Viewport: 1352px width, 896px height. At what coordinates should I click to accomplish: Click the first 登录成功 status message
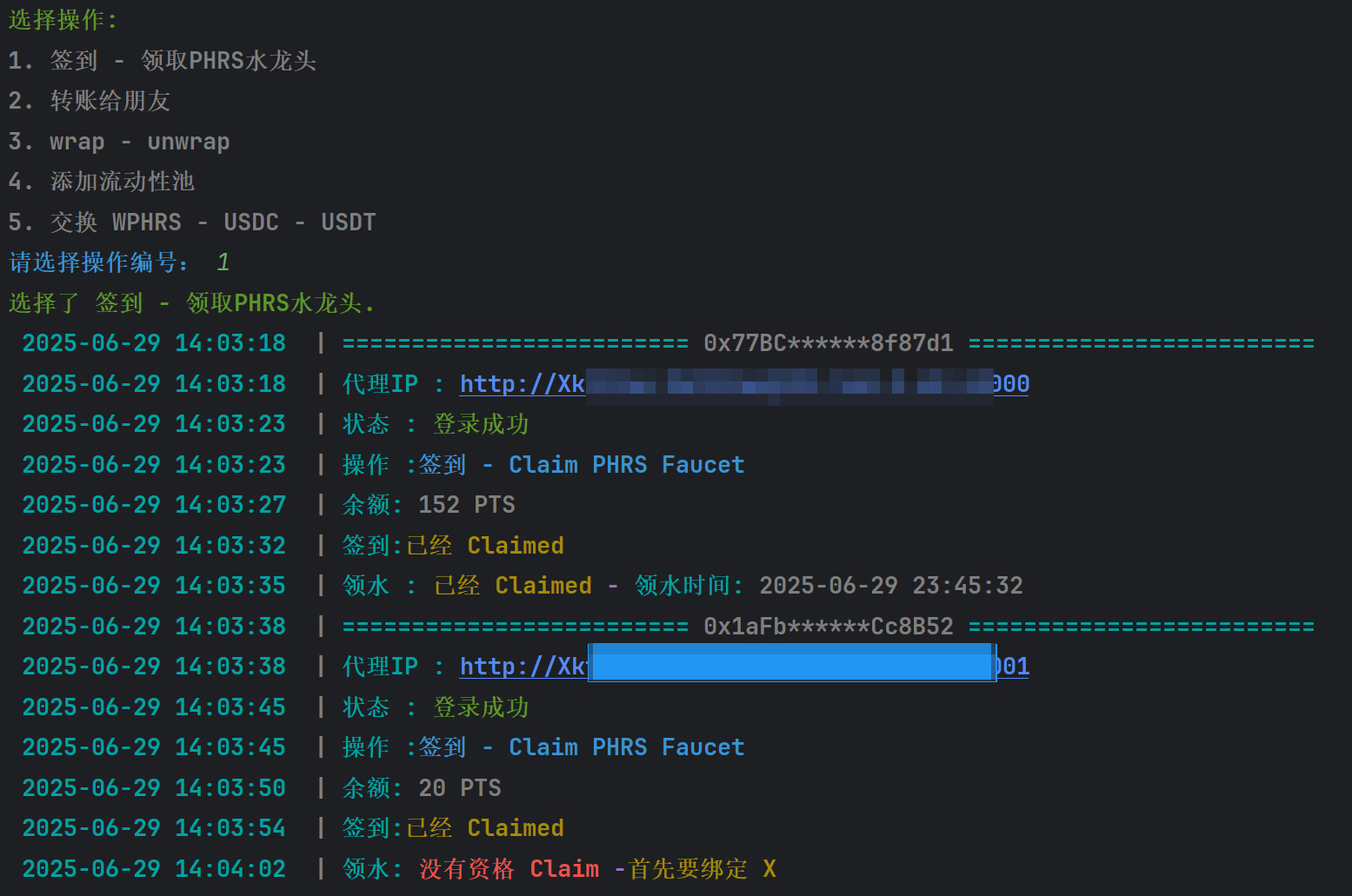click(x=481, y=424)
